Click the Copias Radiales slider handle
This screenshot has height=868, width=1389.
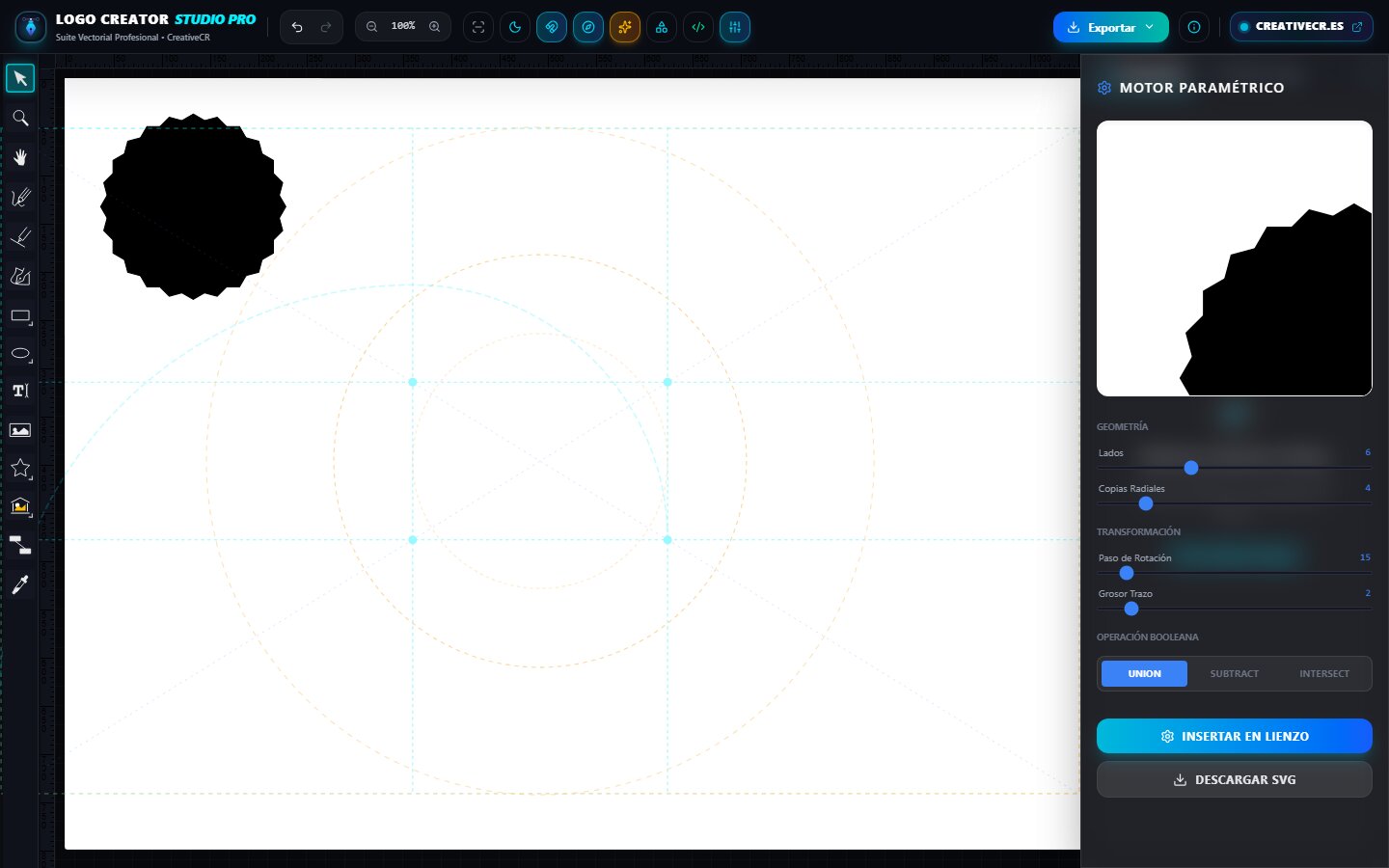coord(1146,503)
